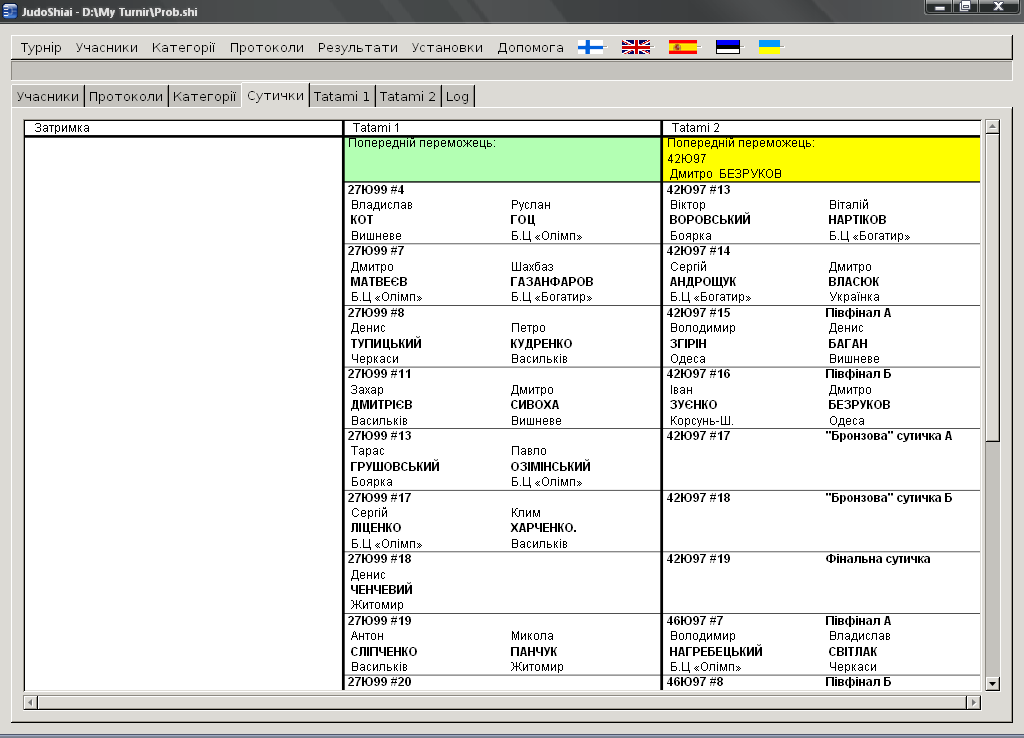This screenshot has width=1024, height=738.
Task: Click the vertical scrollbar up arrow
Action: [992, 127]
